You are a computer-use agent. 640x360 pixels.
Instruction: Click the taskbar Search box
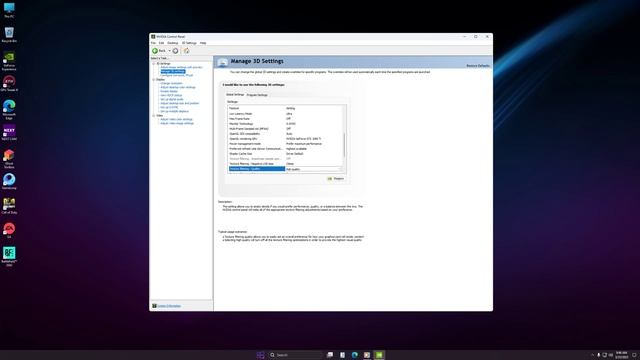coord(296,355)
